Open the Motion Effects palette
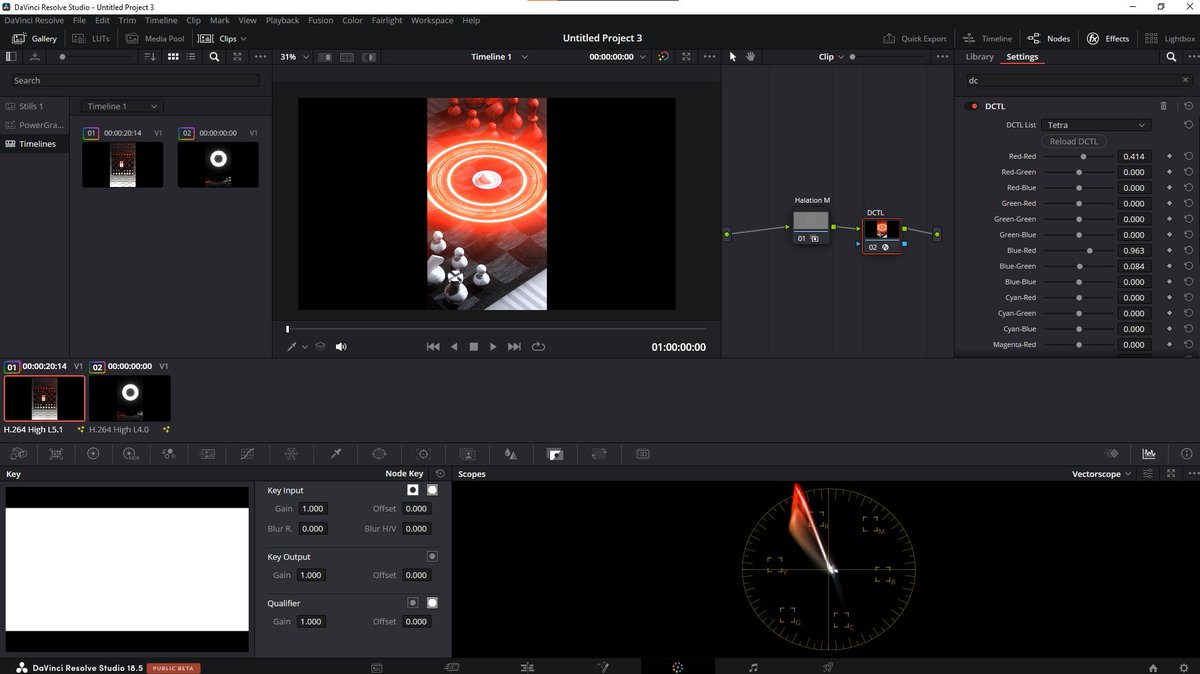Image resolution: width=1200 pixels, height=674 pixels. [208, 454]
